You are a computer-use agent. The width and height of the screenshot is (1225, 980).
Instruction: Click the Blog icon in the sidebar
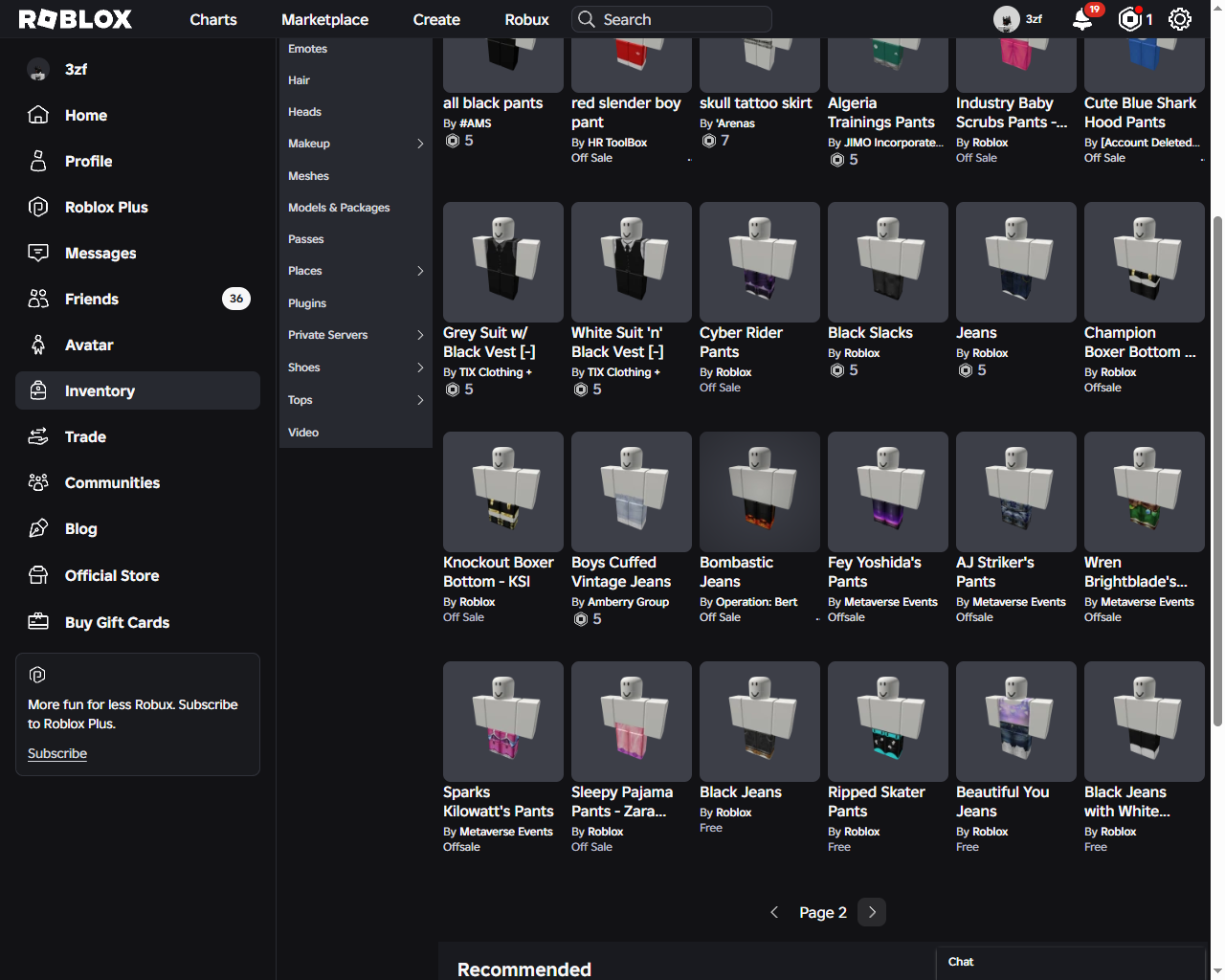tap(38, 528)
